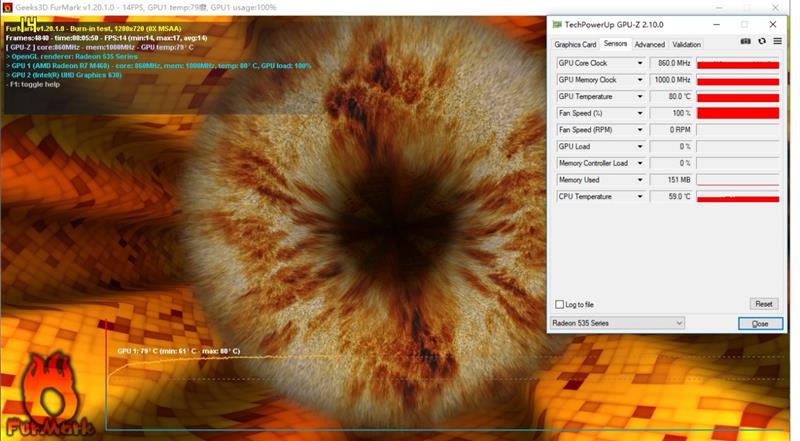Open the Validation tab

[x=686, y=44]
